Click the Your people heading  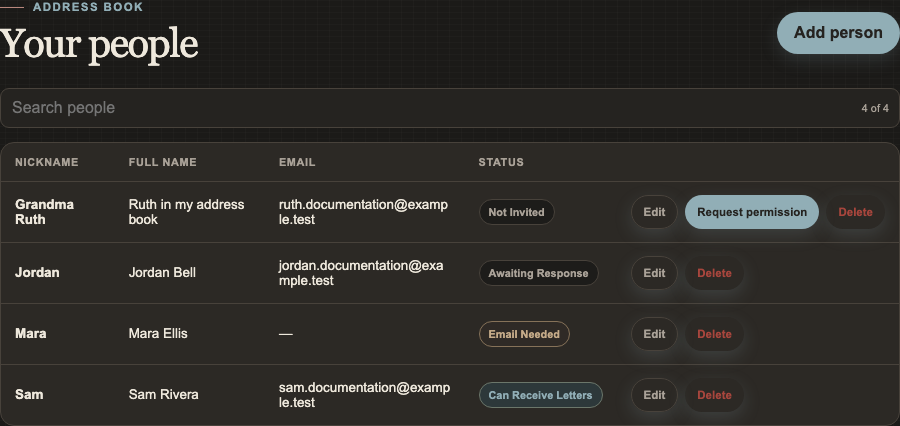[99, 45]
